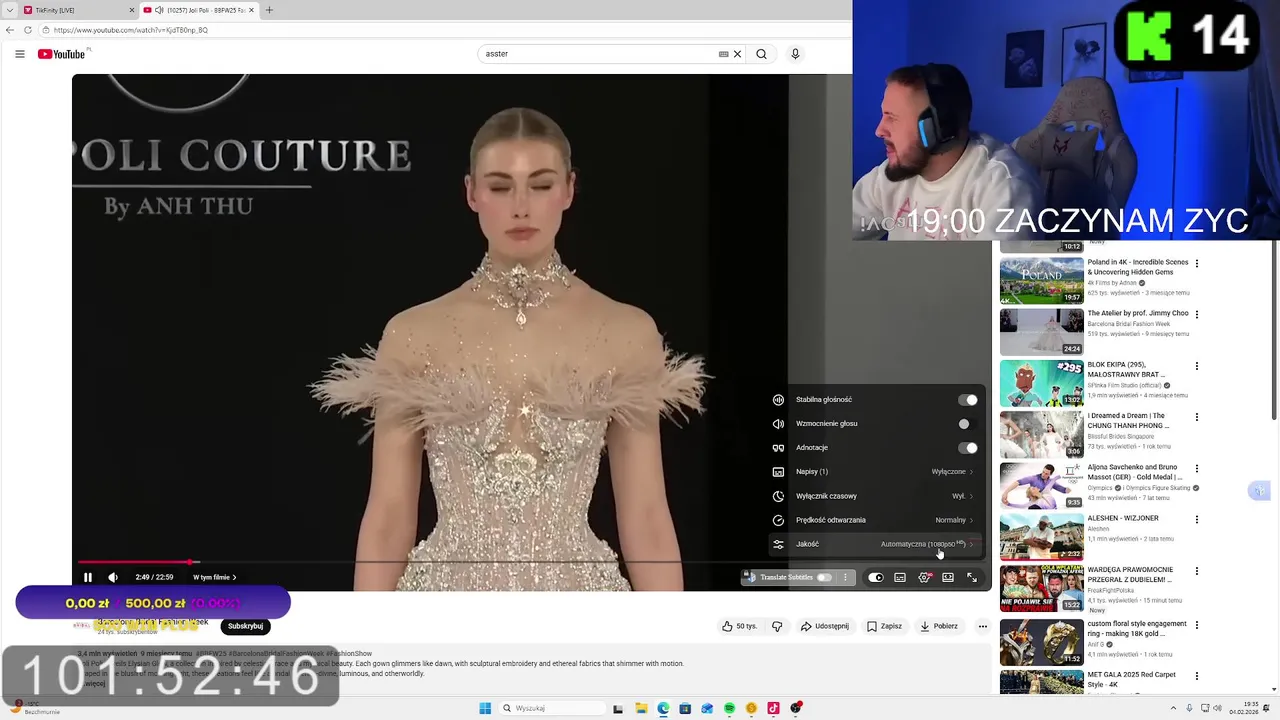The image size is (1280, 720).
Task: Open the YouTube guide hamburger menu
Action: coord(19,54)
